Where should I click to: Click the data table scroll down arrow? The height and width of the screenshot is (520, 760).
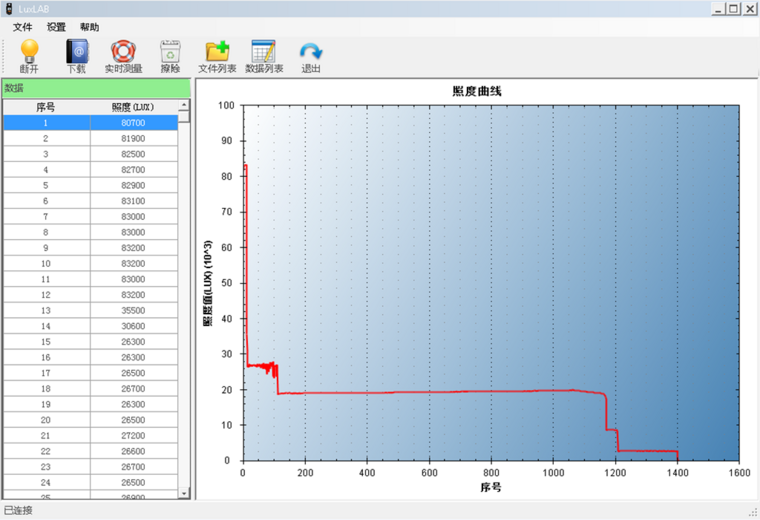tap(184, 493)
